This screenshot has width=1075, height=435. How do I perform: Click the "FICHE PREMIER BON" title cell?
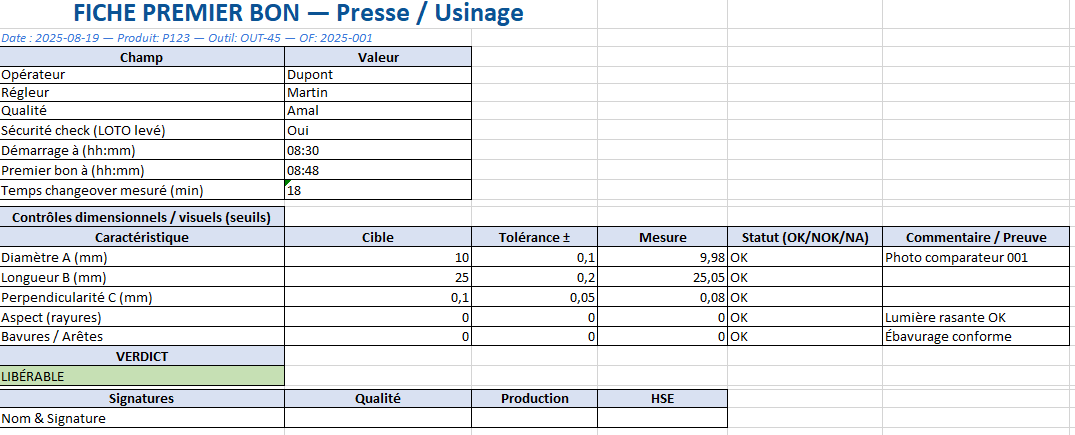(x=298, y=14)
